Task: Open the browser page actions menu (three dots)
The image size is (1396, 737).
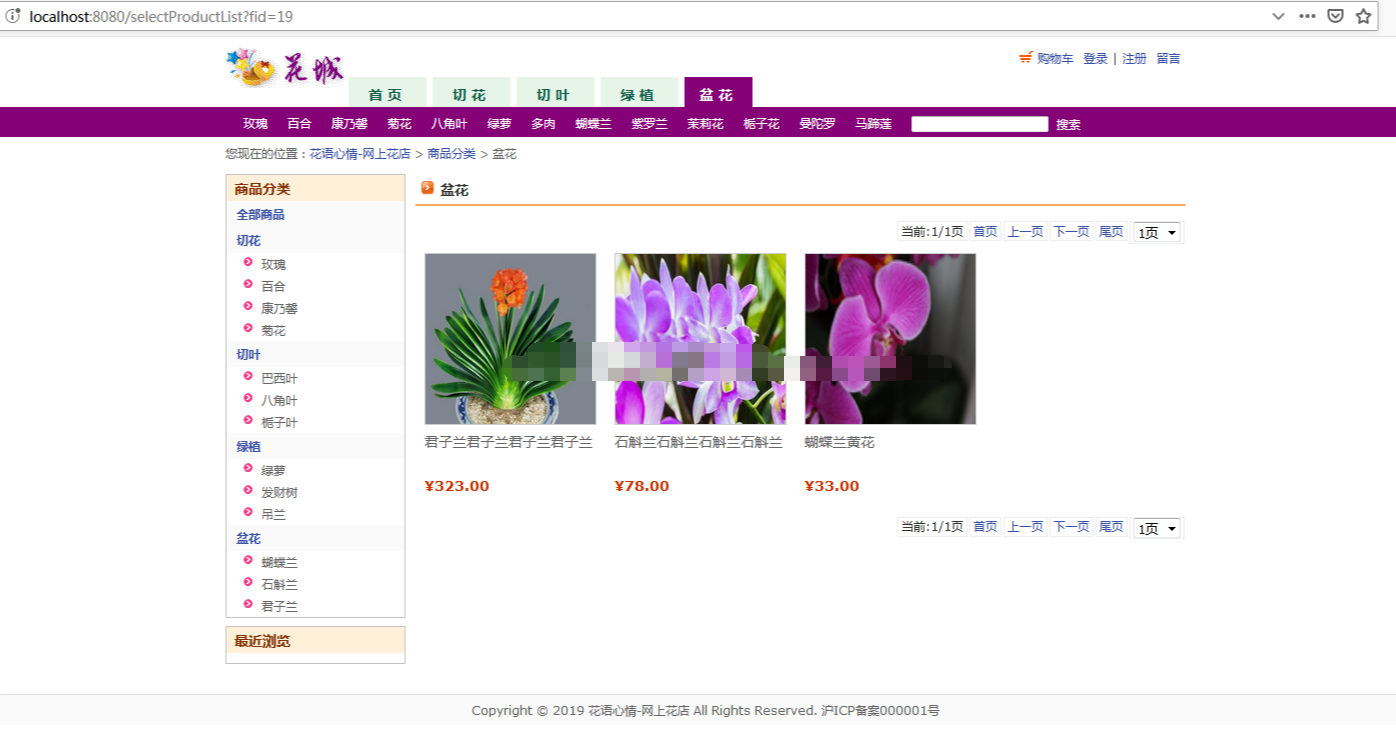Action: tap(1307, 16)
